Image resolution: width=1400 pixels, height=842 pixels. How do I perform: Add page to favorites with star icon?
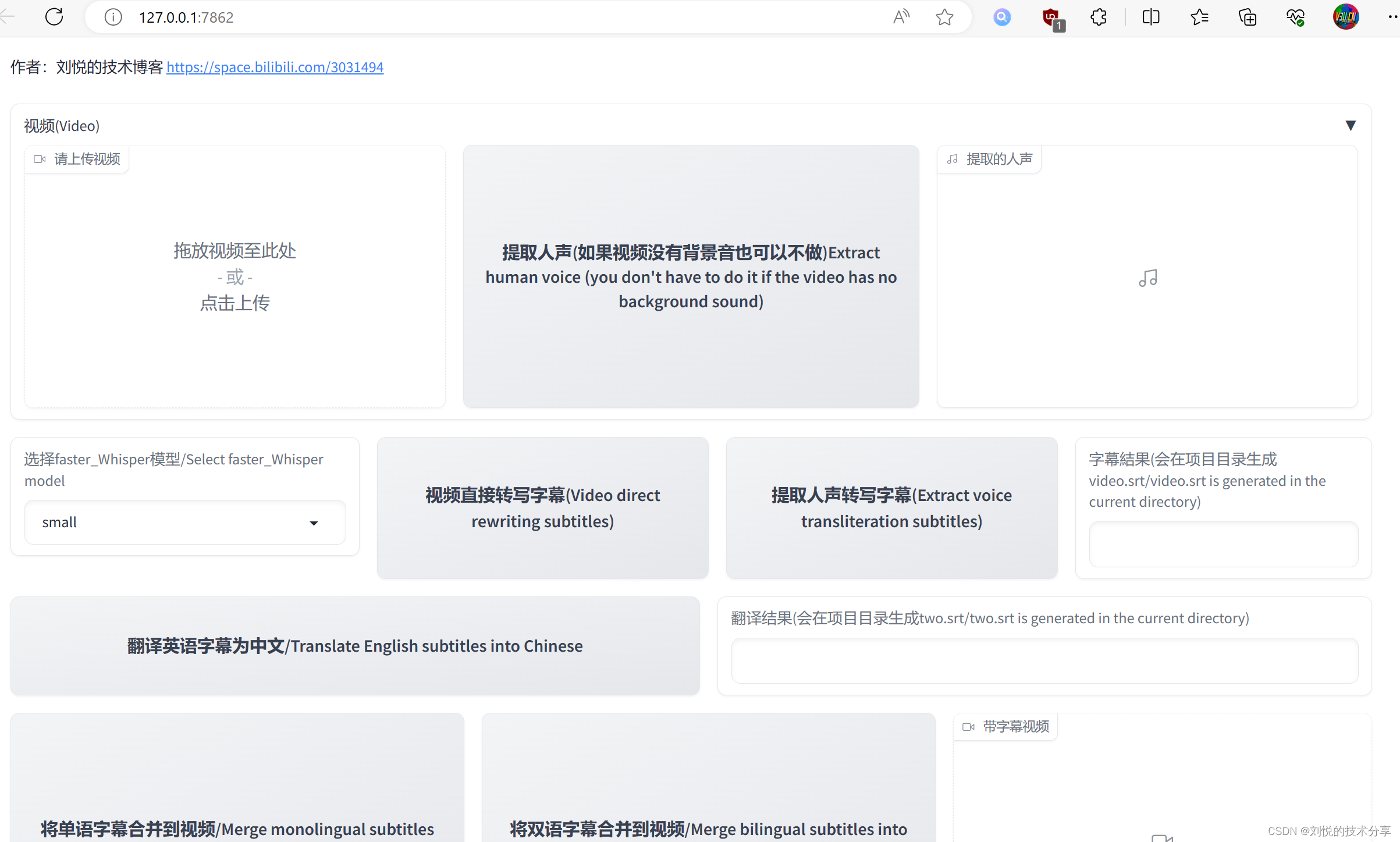pyautogui.click(x=944, y=17)
